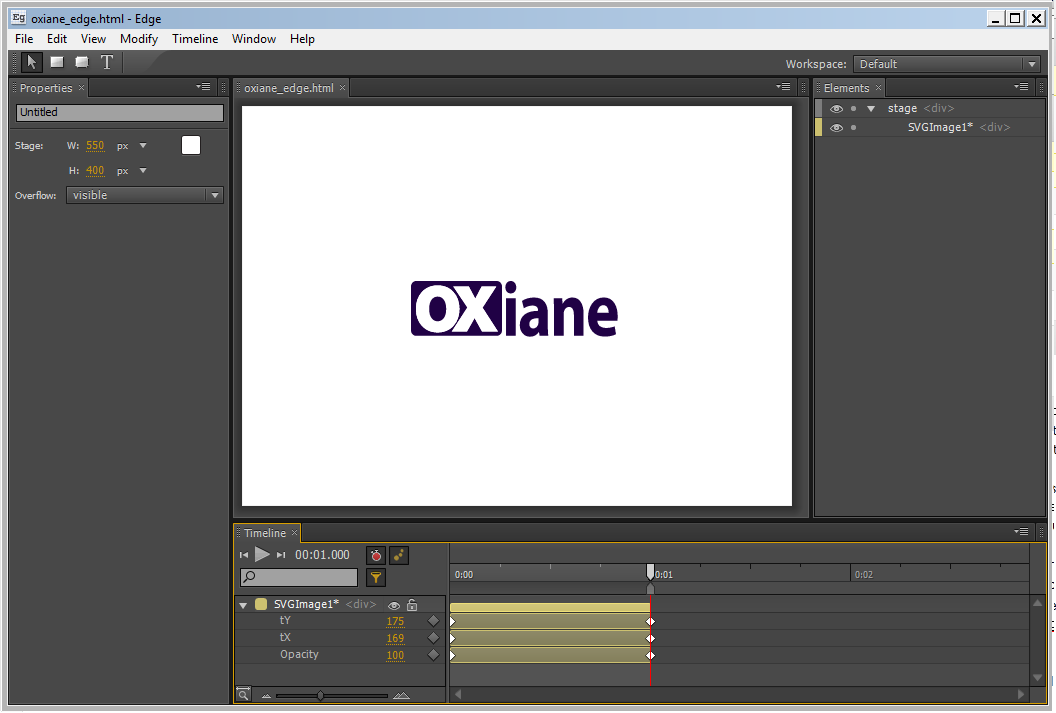
Task: Switch to the oxiane_edge.html tab
Action: coord(289,88)
